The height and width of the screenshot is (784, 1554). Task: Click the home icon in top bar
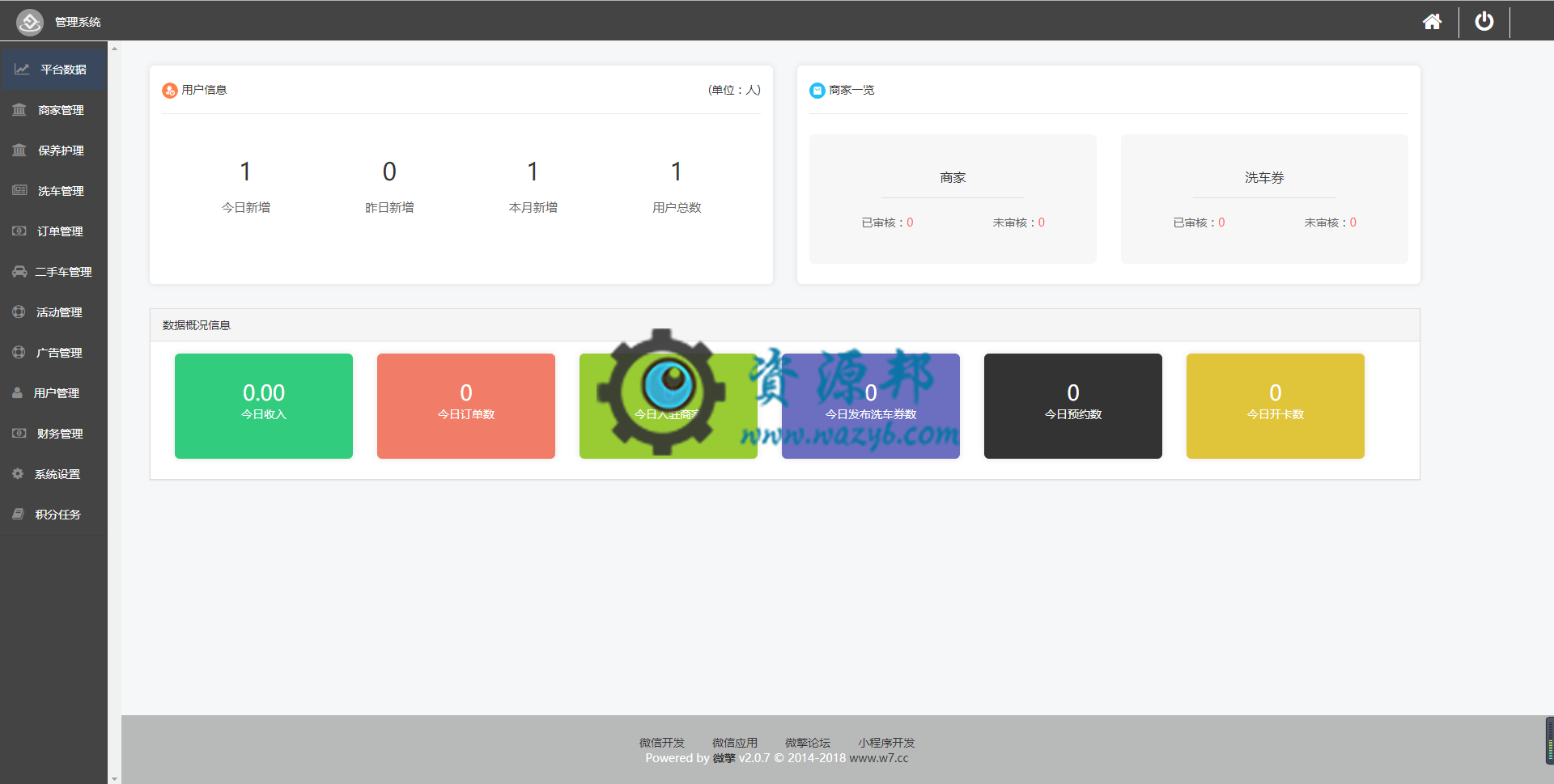point(1432,22)
